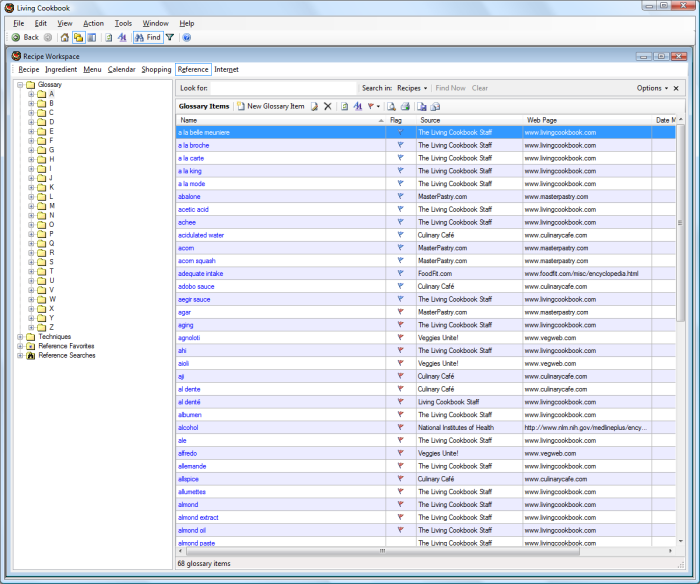The image size is (700, 584).
Task: Open the Options dropdown in find bar
Action: 652,88
